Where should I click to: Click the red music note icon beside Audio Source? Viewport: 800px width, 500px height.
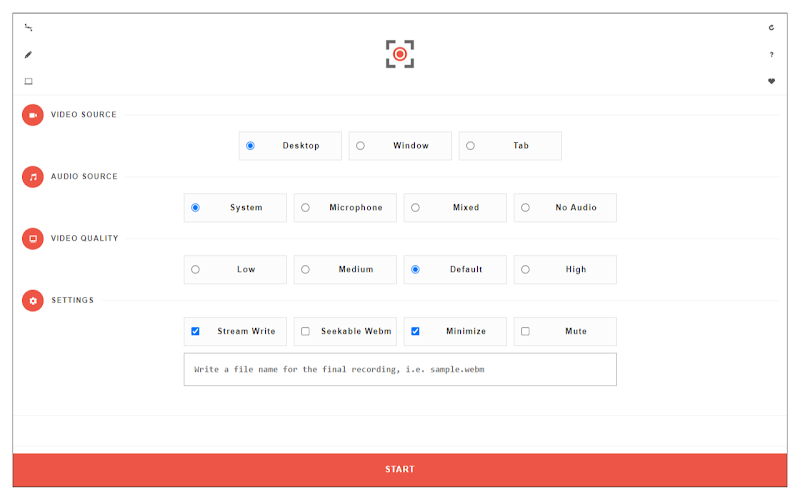(33, 177)
